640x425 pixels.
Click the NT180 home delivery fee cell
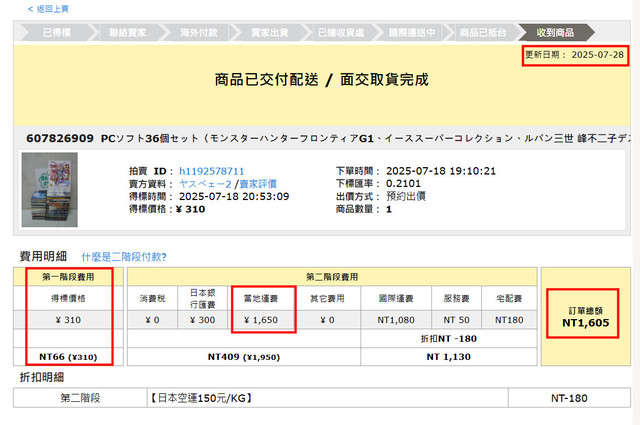[x=509, y=320]
